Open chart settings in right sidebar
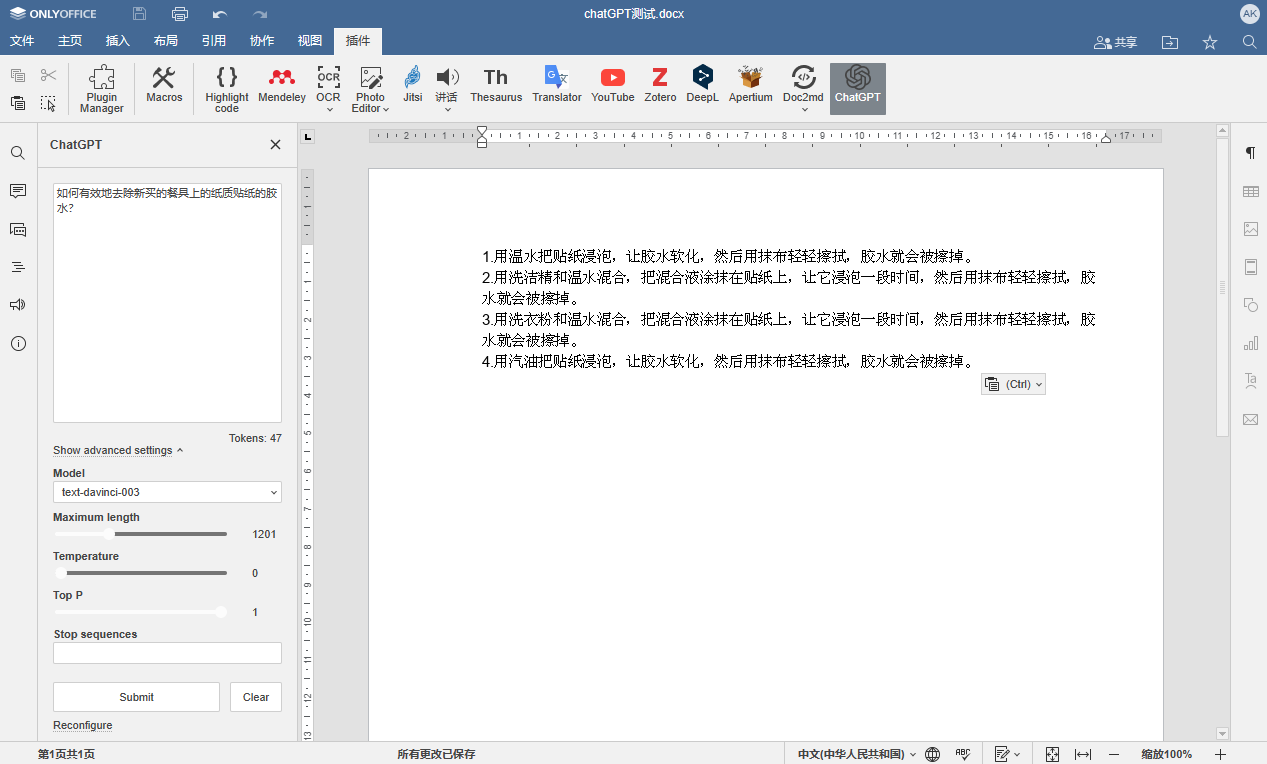The width and height of the screenshot is (1267, 764). (x=1250, y=343)
